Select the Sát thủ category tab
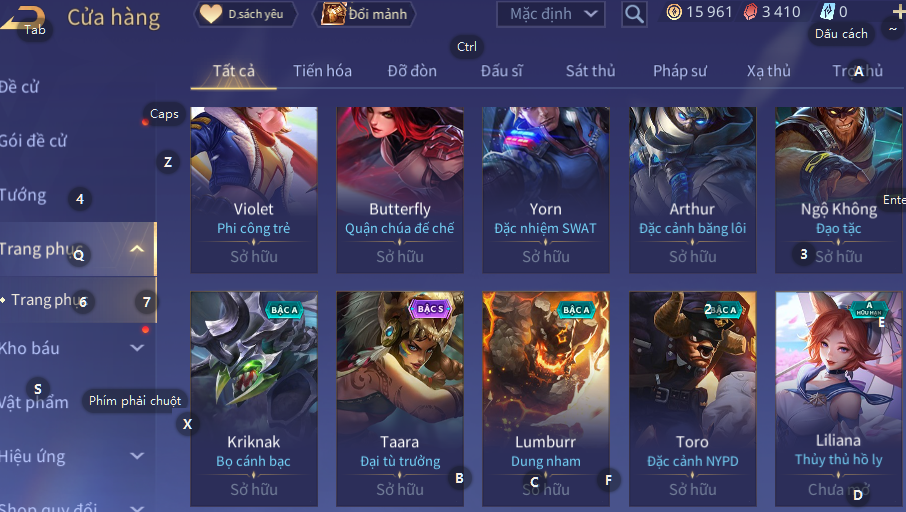 point(591,71)
